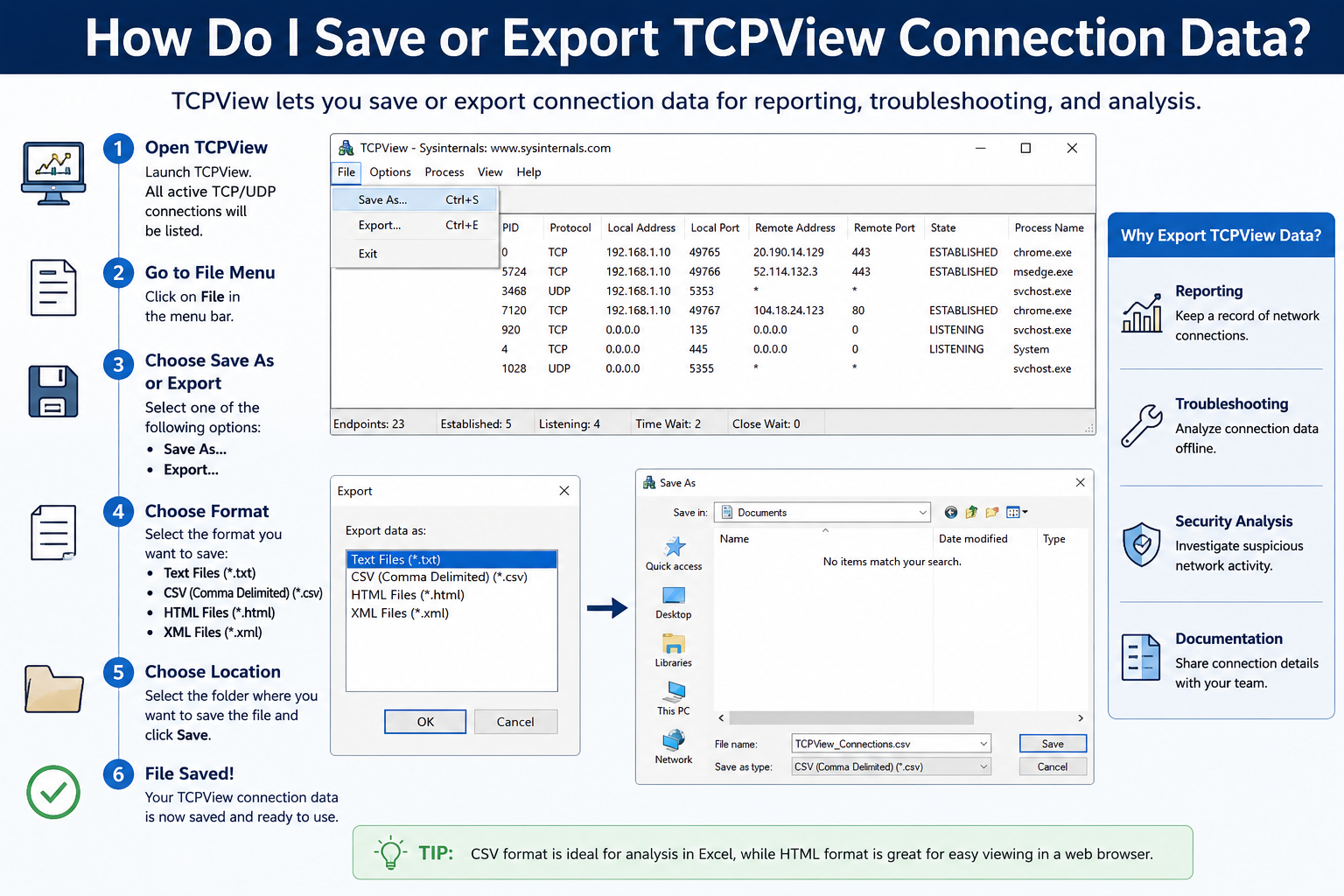Click the Network icon in Save As sidebar
The image size is (1344, 896).
point(674,740)
